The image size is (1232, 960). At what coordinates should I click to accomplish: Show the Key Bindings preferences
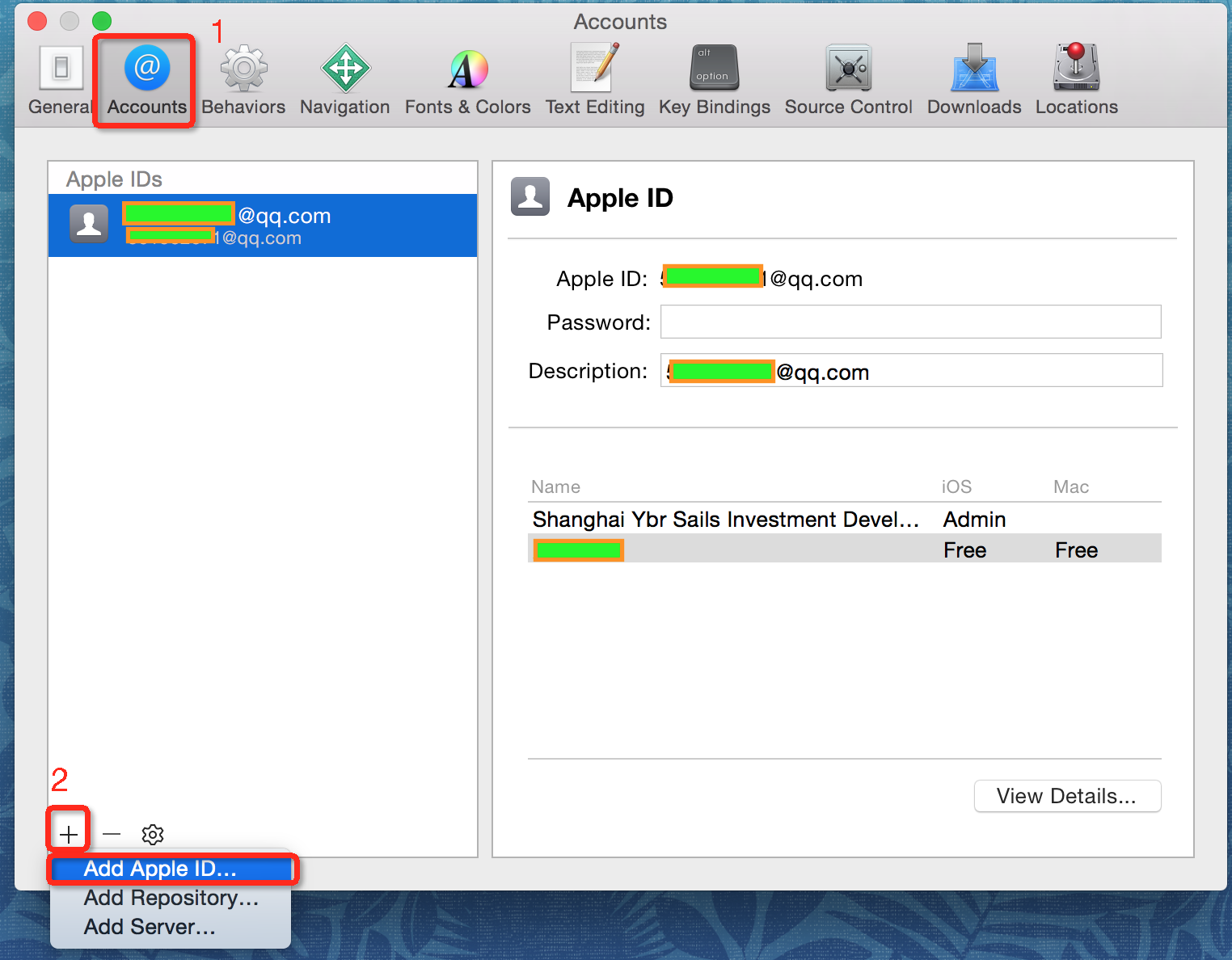[715, 81]
